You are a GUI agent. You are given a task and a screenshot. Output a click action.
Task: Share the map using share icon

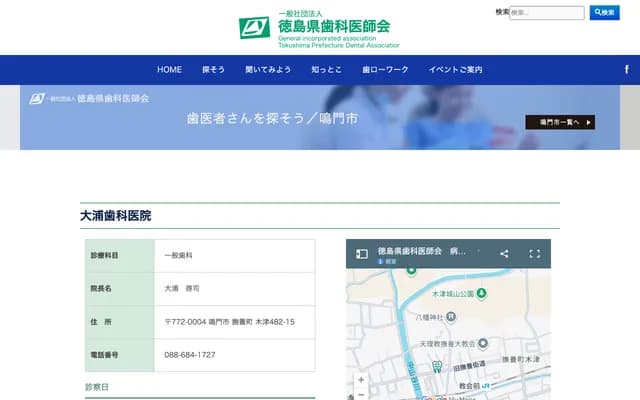(504, 254)
